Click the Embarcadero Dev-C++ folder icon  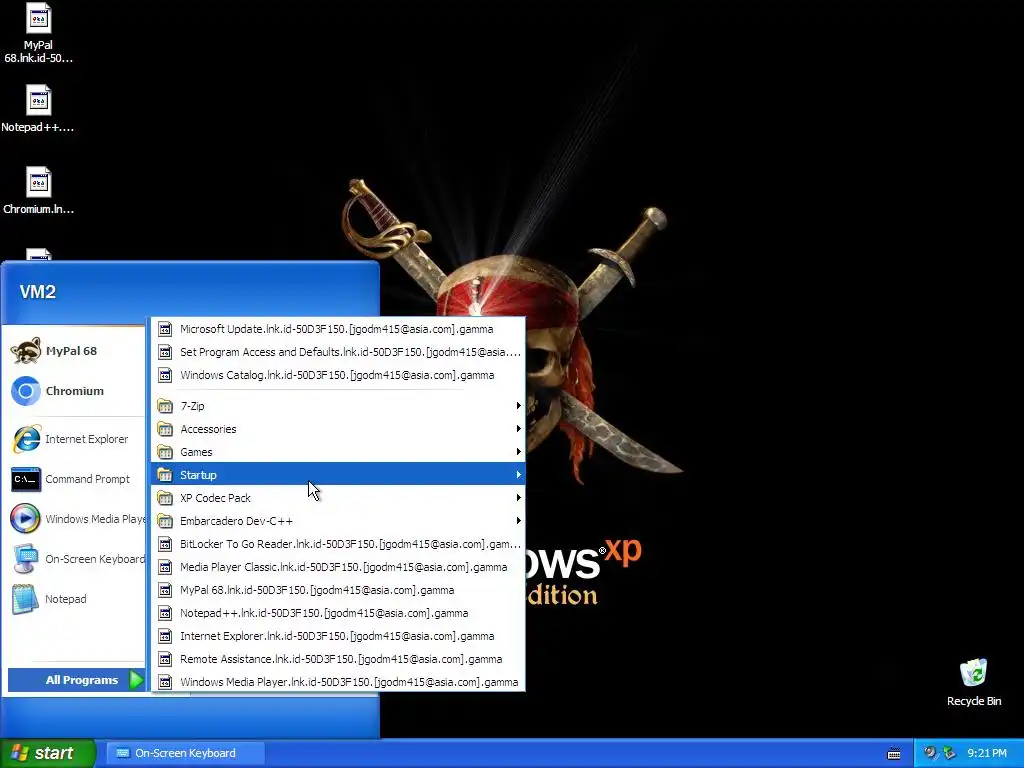click(x=165, y=521)
